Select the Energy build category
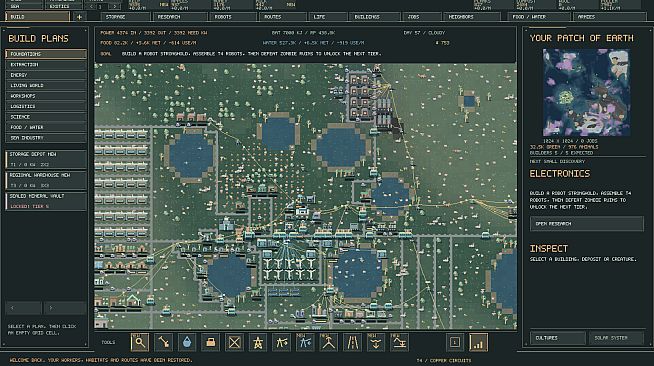Image resolution: width=654 pixels, height=366 pixels. point(46,75)
